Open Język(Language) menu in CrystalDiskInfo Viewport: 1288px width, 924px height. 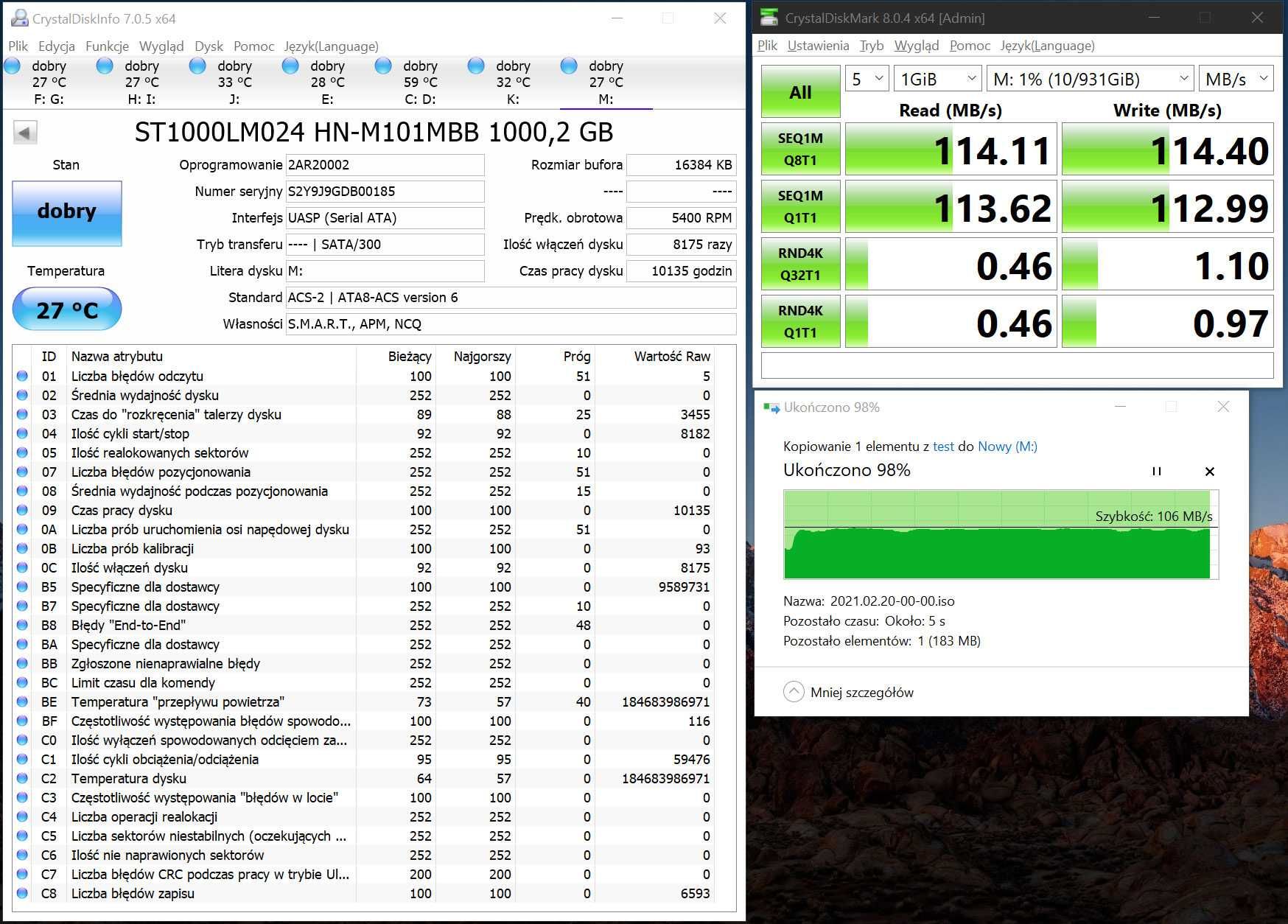click(x=332, y=46)
